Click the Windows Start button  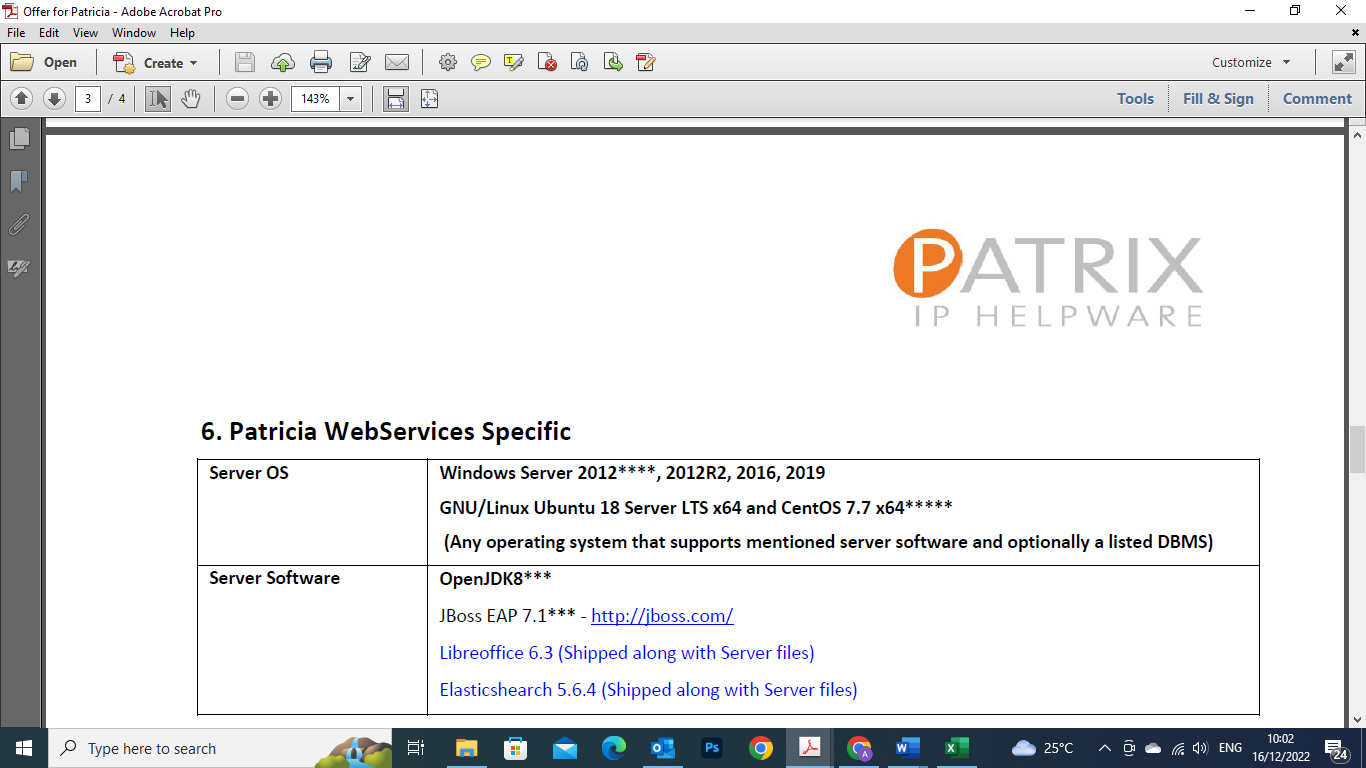(x=24, y=748)
